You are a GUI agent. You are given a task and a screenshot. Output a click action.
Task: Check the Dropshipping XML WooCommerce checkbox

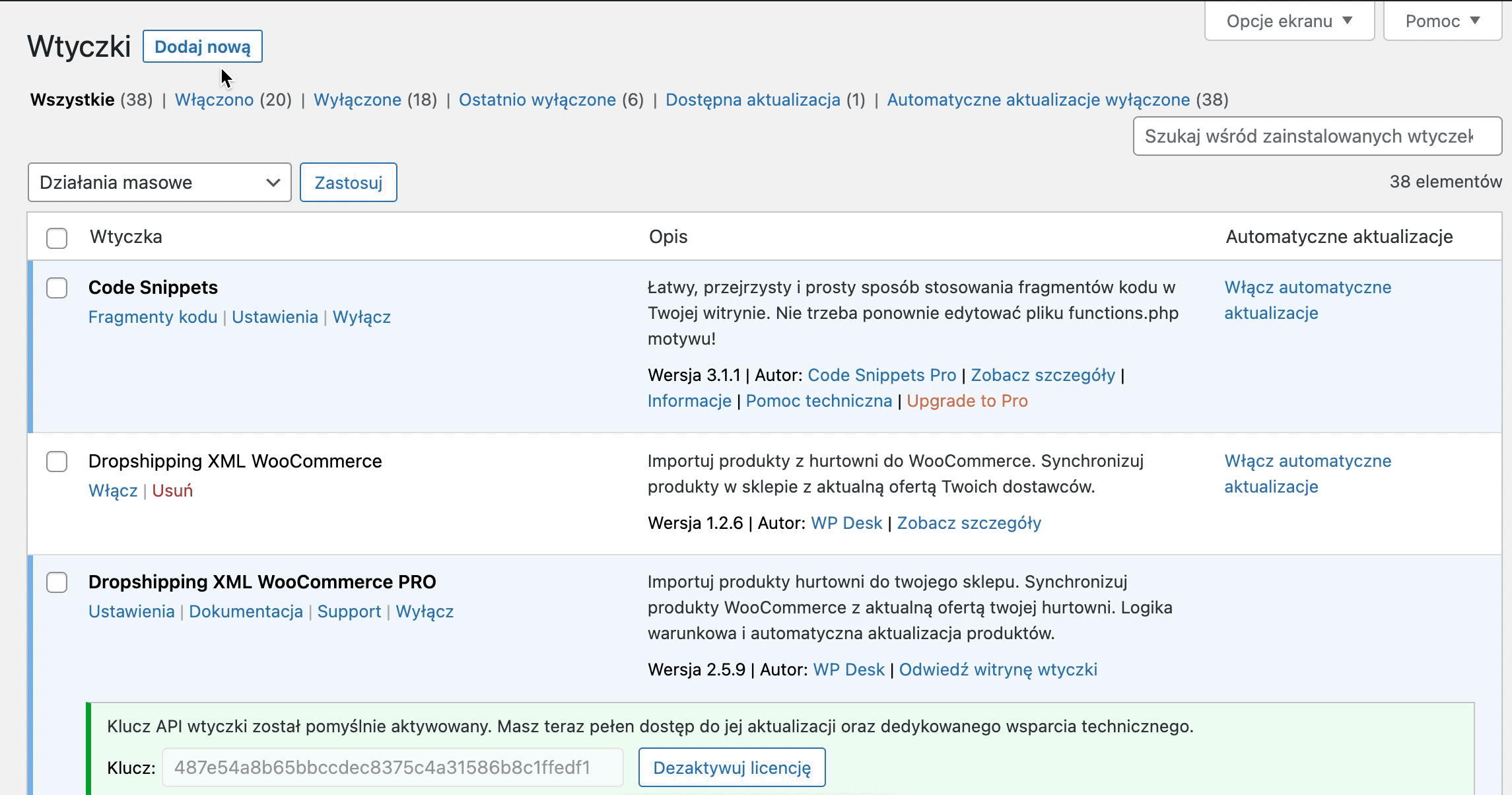(x=57, y=462)
